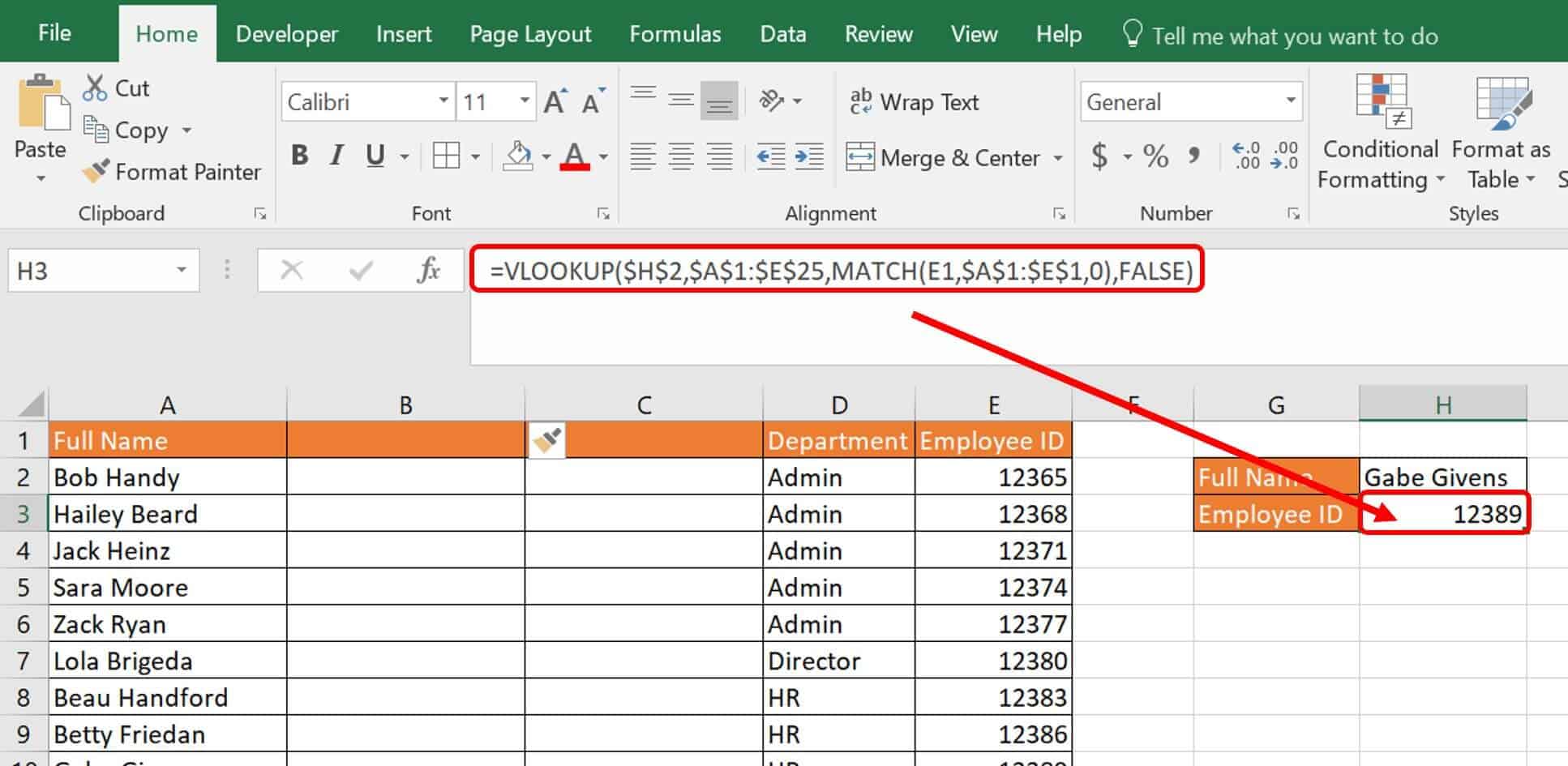Click the Format Painter brush icon
Image resolution: width=1568 pixels, height=766 pixels.
pos(96,171)
